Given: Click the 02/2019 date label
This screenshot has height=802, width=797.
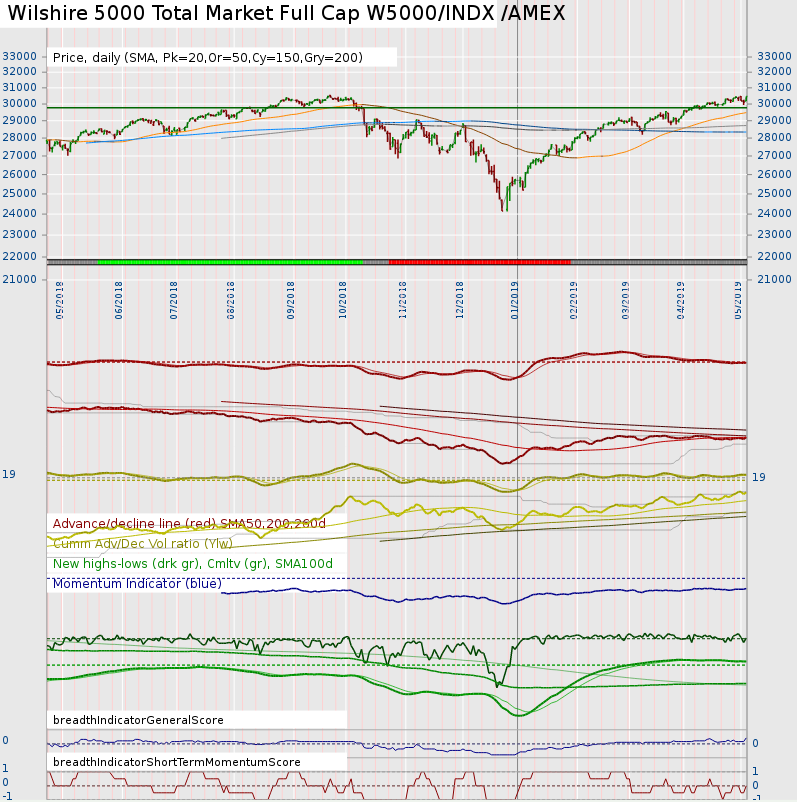Looking at the screenshot, I should tap(573, 300).
